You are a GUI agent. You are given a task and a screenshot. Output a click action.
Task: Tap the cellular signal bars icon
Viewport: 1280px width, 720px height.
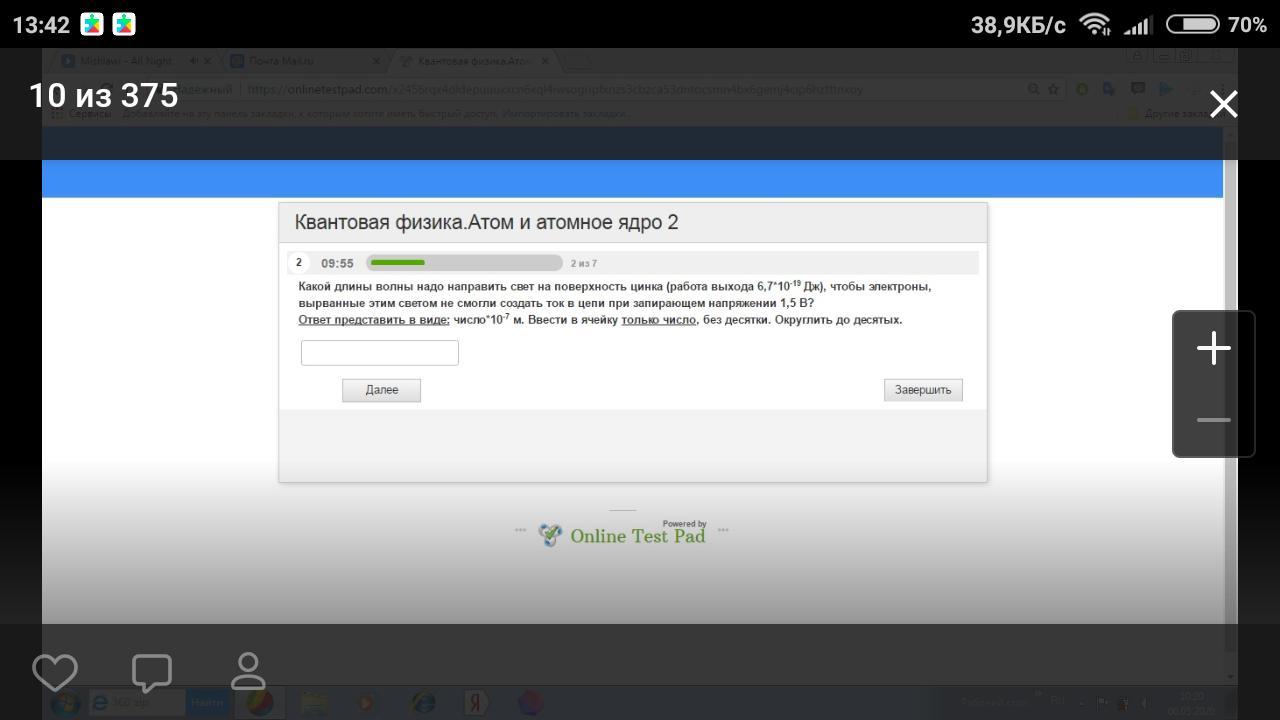coord(1136,25)
